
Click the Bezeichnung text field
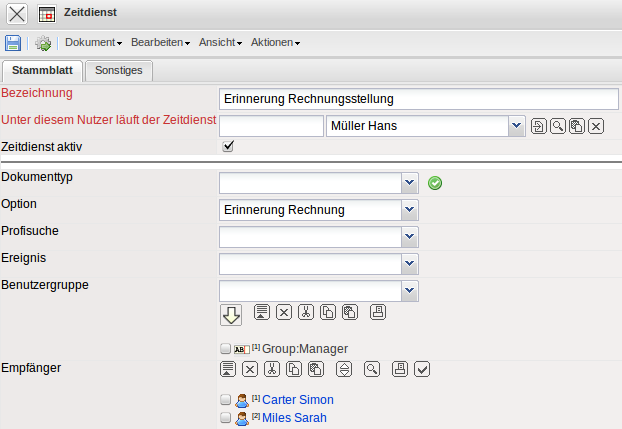[x=418, y=99]
